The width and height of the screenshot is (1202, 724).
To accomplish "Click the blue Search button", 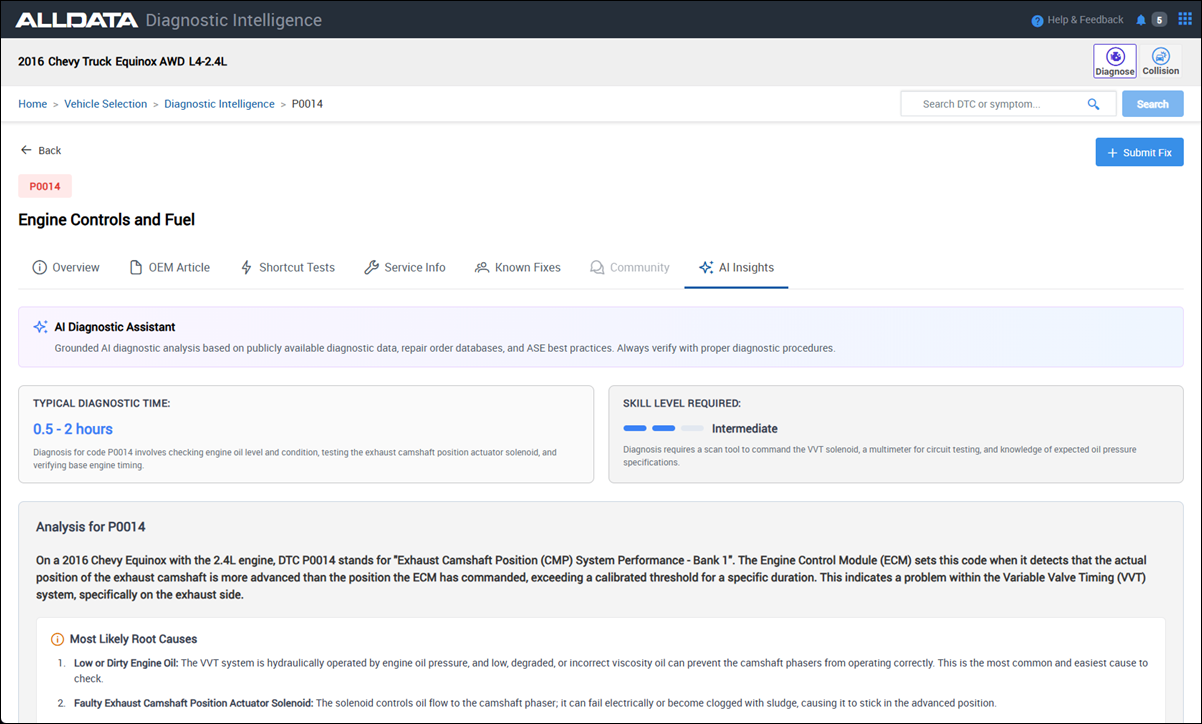I will tap(1152, 104).
